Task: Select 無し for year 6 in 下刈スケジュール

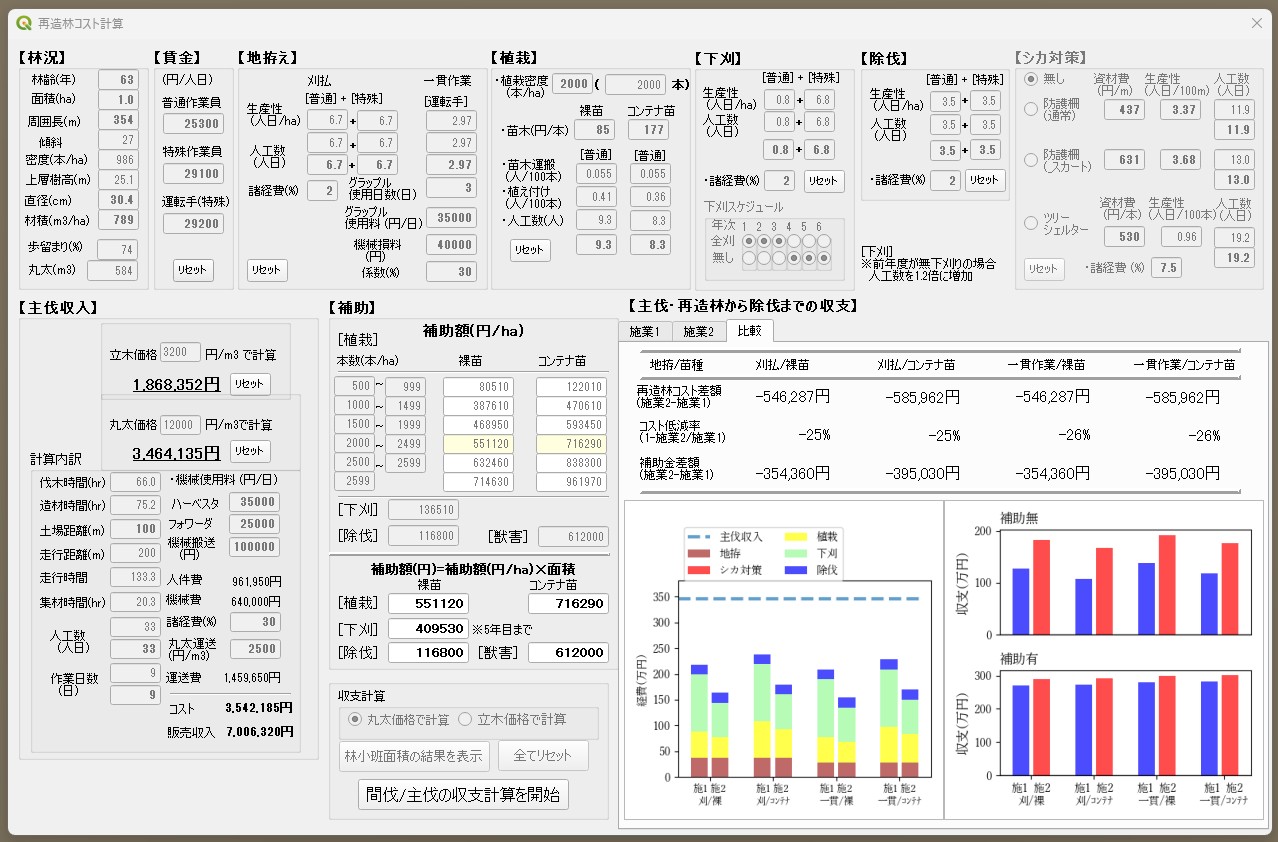Action: [825, 258]
